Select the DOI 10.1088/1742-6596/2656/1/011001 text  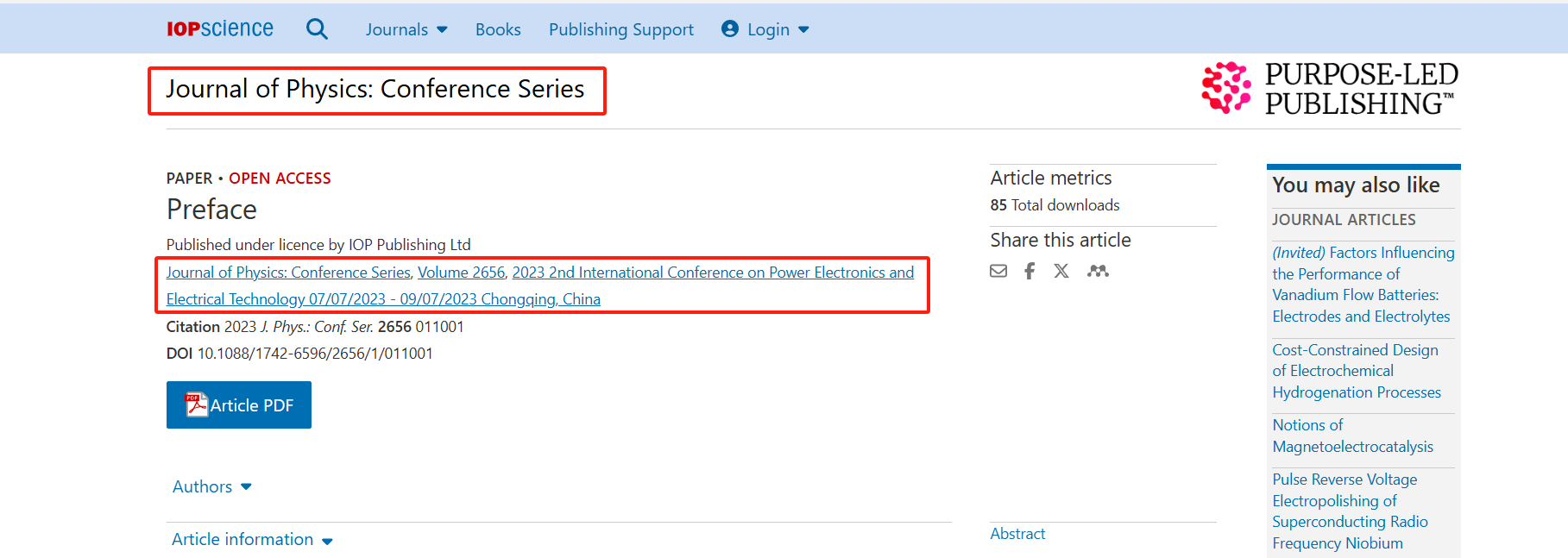click(x=299, y=354)
